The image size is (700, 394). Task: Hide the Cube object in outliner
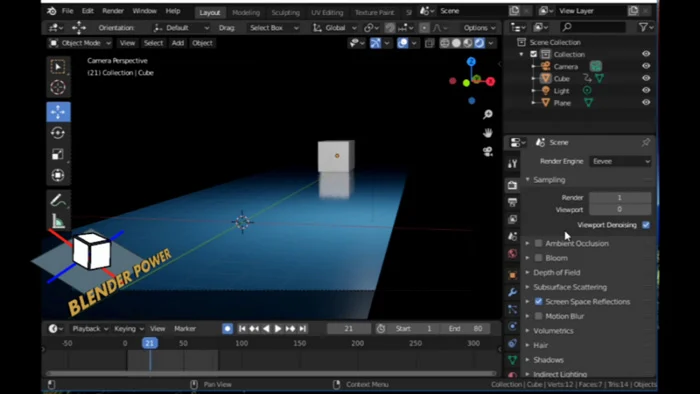pyautogui.click(x=646, y=78)
